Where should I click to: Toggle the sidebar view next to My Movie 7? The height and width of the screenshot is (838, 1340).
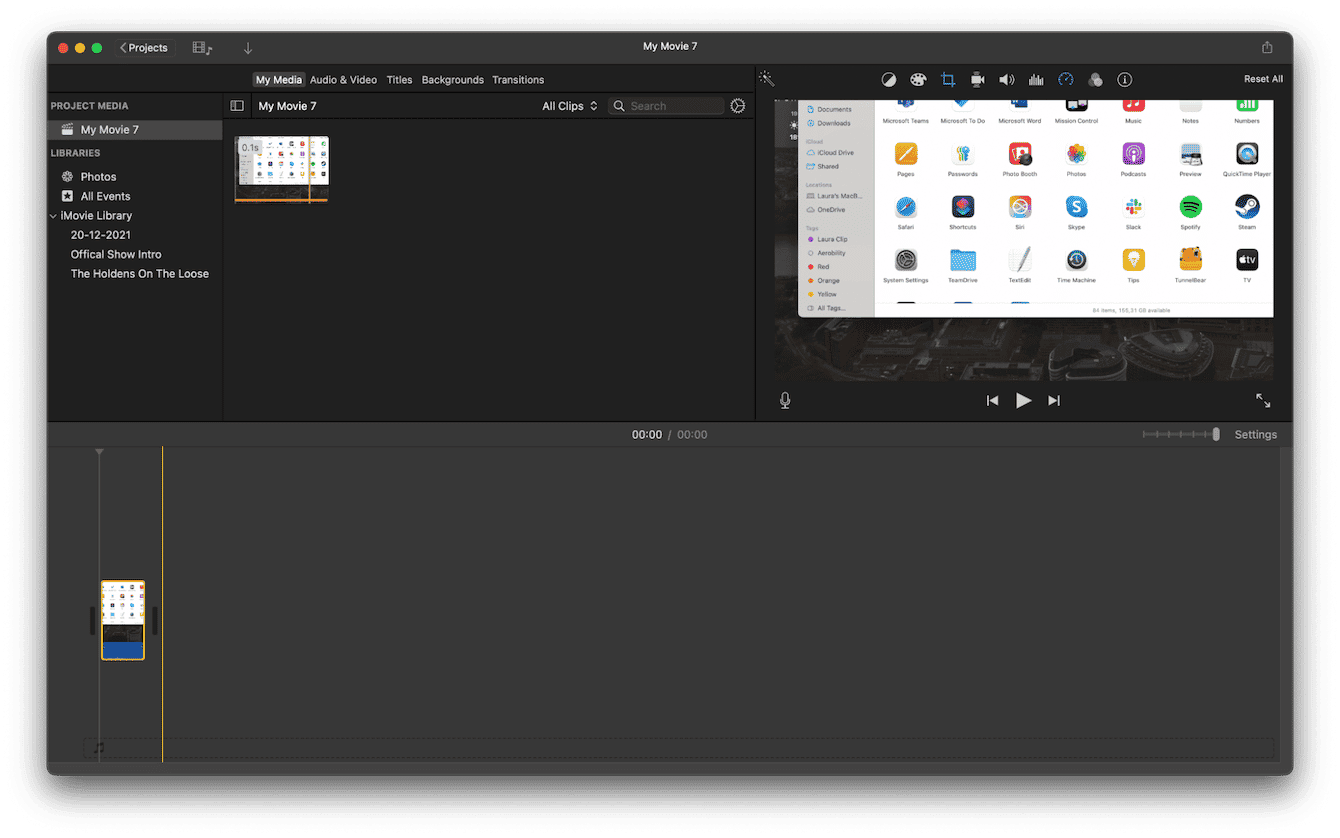click(x=237, y=105)
